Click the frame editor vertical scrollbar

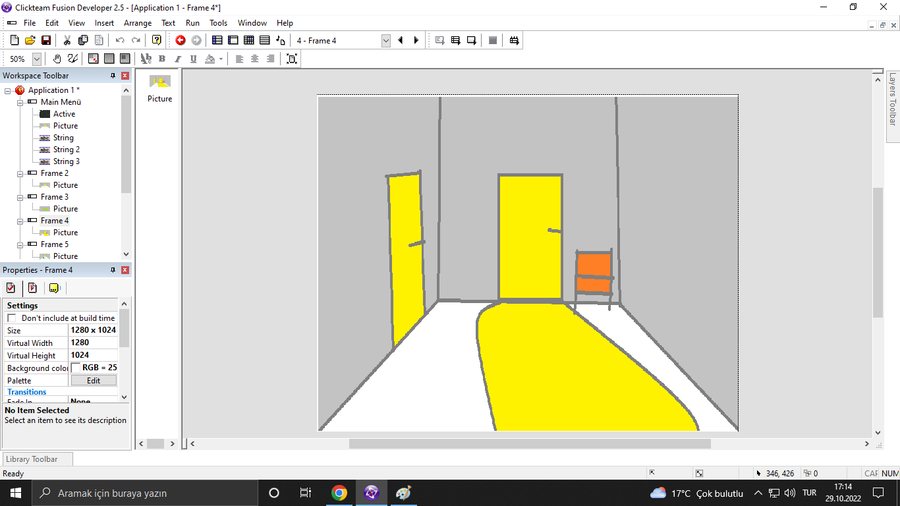pos(878,252)
